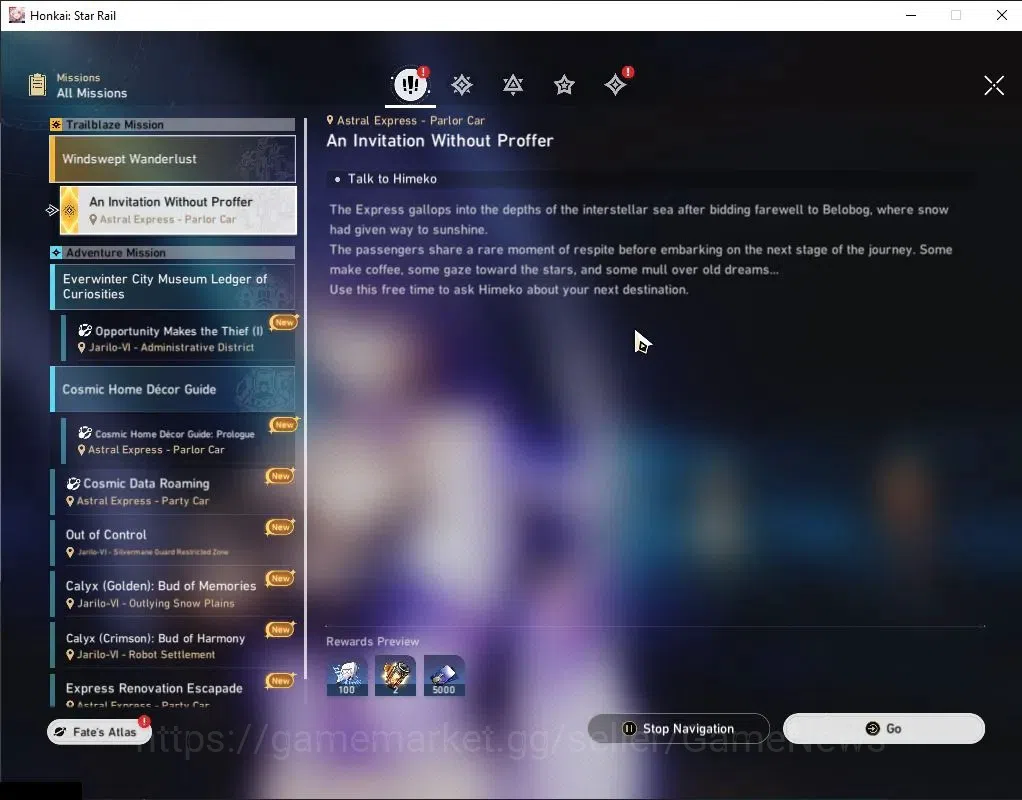Image resolution: width=1022 pixels, height=800 pixels.
Task: Click location pin on Out of Control row
Action: click(x=70, y=552)
